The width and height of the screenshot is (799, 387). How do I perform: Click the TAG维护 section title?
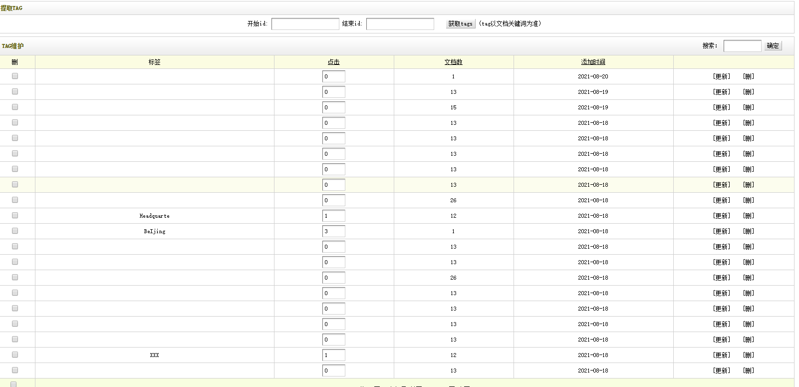(13, 46)
